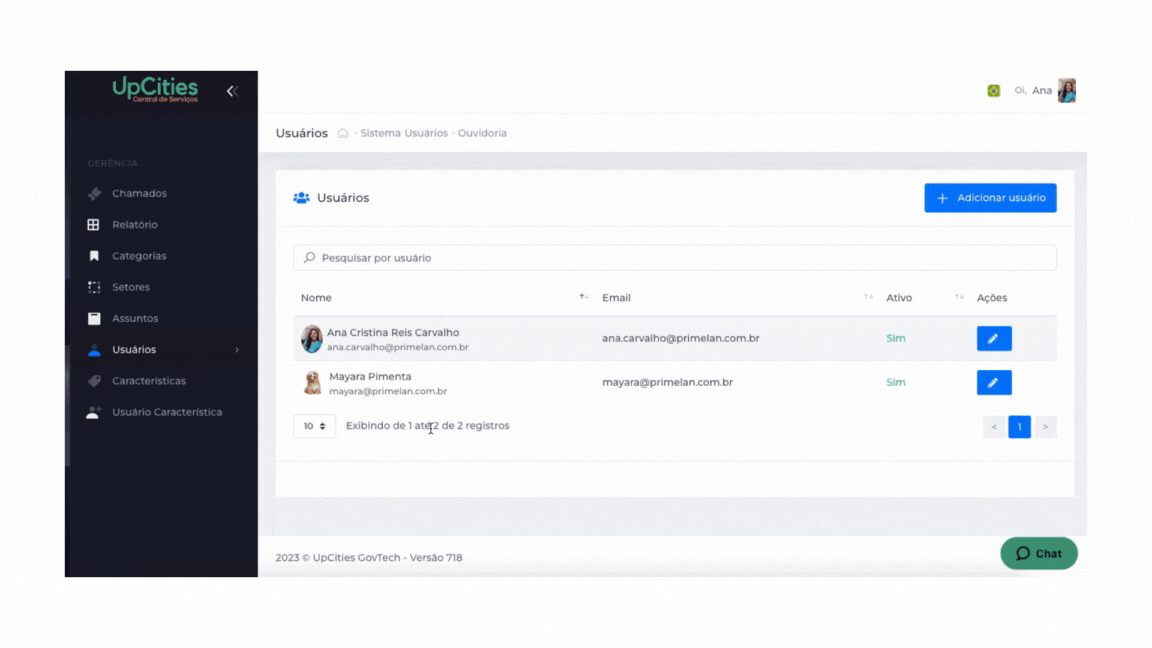Open Relatório in the sidebar

[x=134, y=225]
